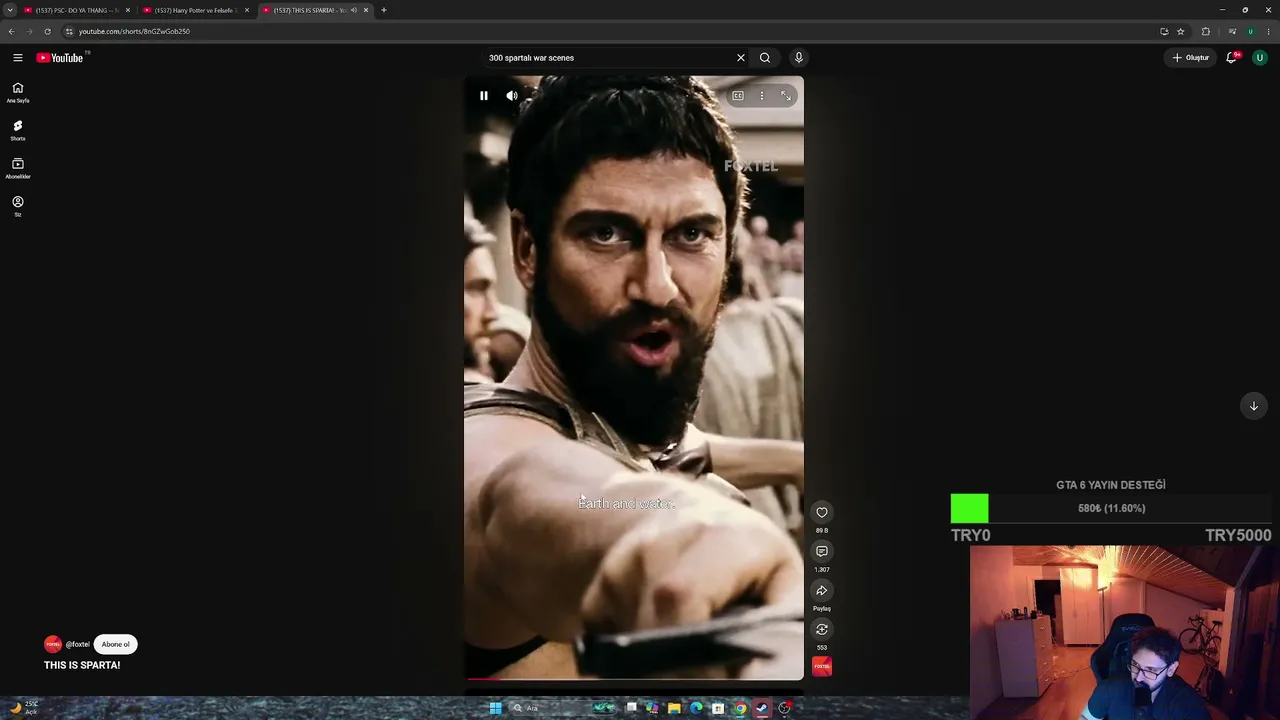Open File Explorer from the taskbar
Image resolution: width=1280 pixels, height=720 pixels.
tap(674, 708)
